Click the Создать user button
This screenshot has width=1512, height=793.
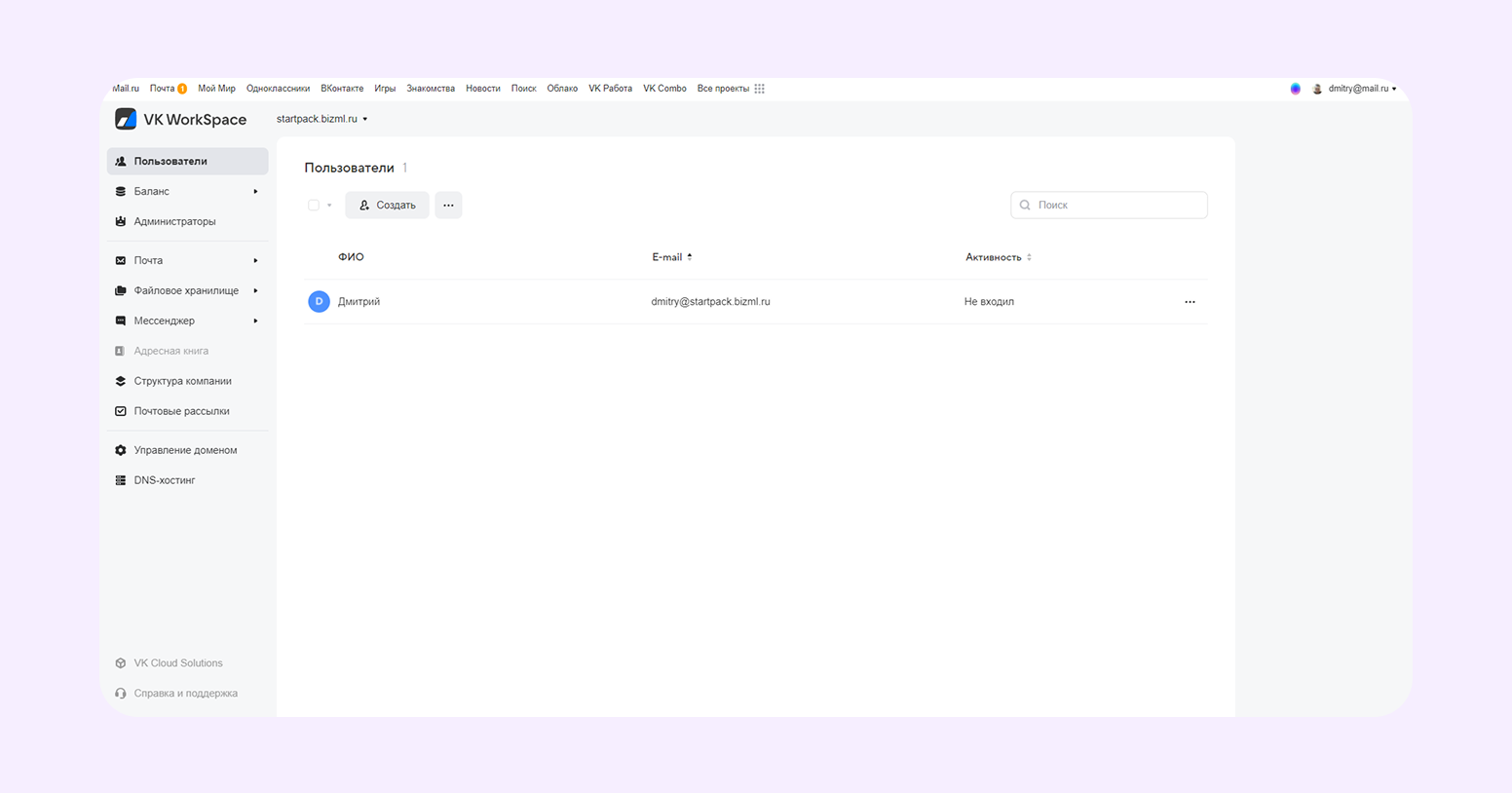[x=387, y=206]
